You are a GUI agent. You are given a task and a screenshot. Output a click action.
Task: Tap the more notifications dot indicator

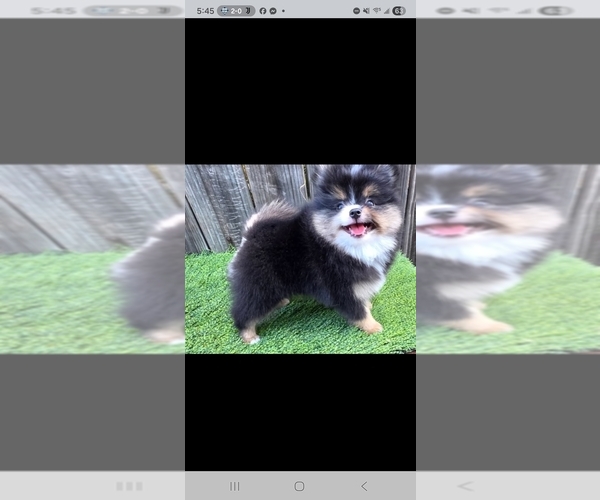[x=283, y=11]
